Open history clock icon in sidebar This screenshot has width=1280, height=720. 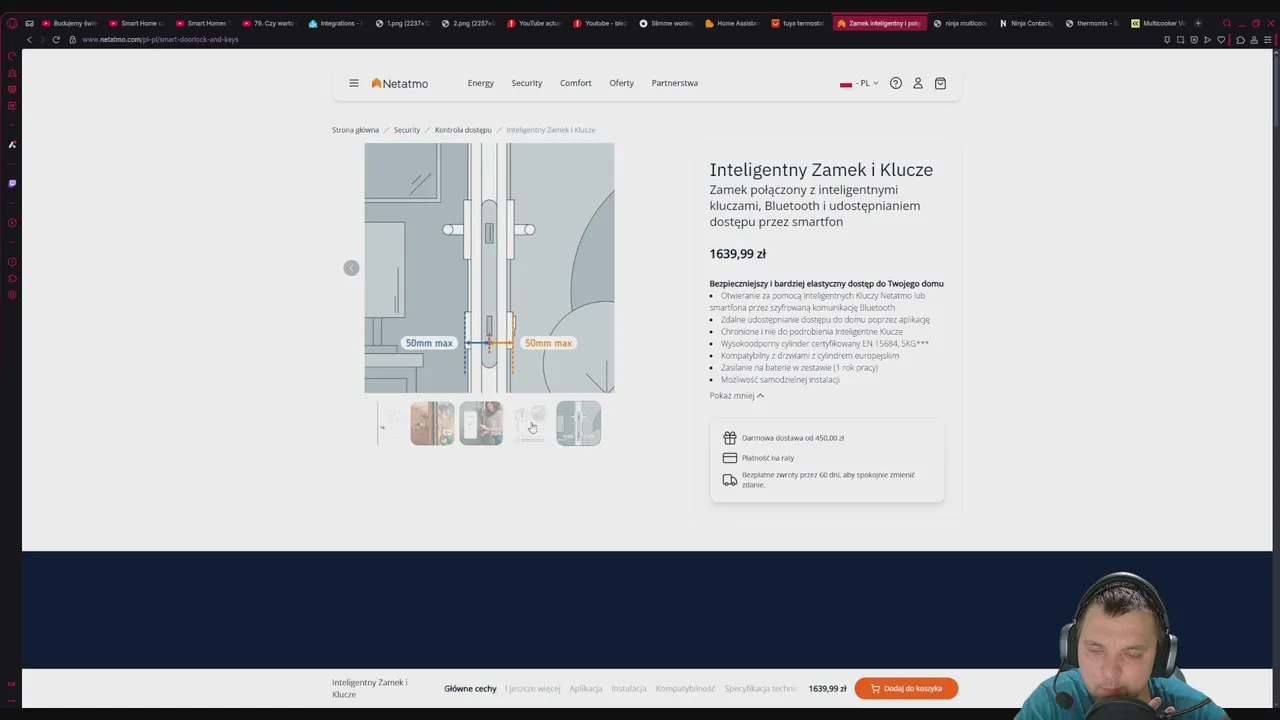tap(12, 262)
